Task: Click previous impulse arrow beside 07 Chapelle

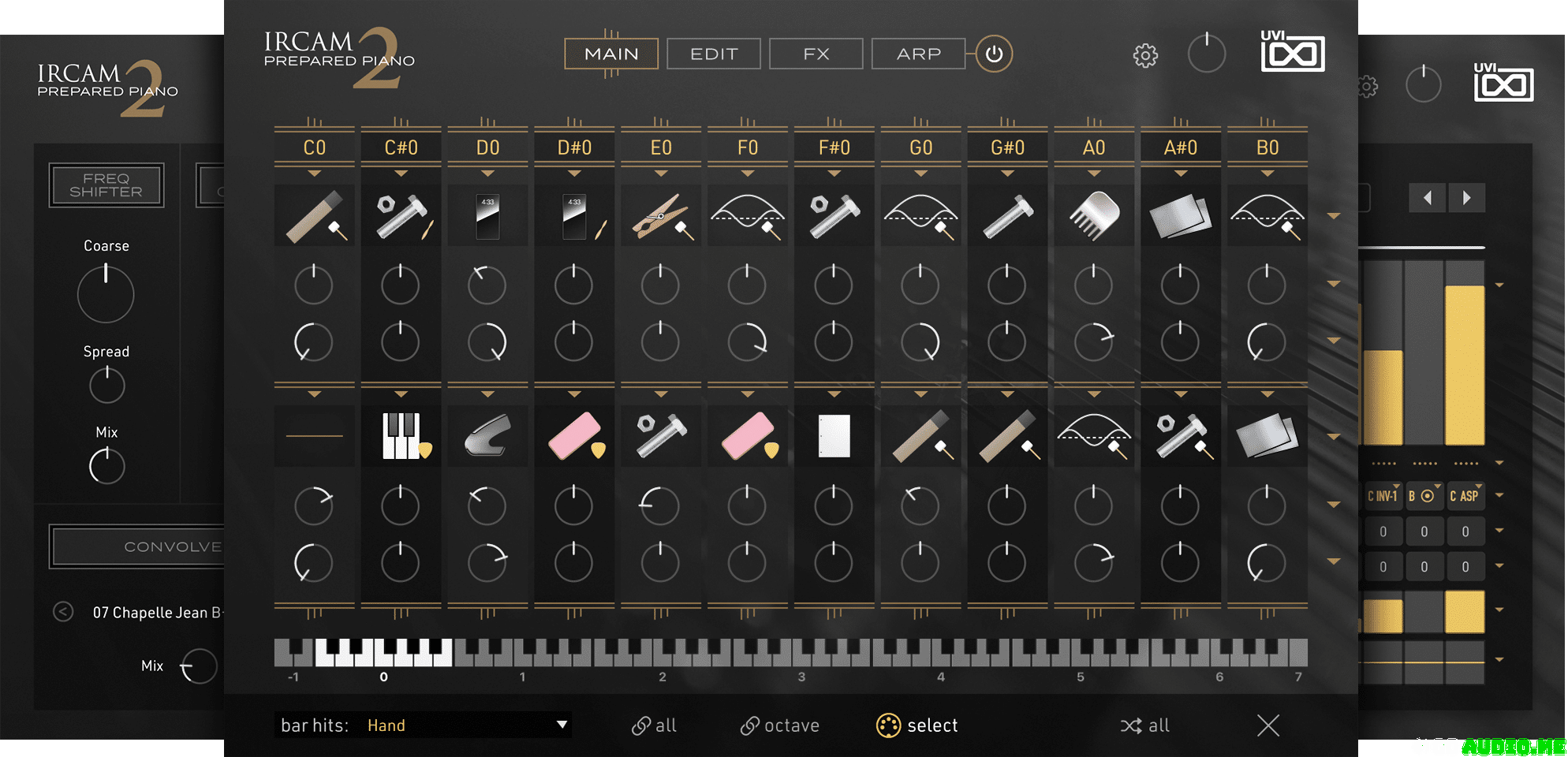Action: (x=63, y=612)
